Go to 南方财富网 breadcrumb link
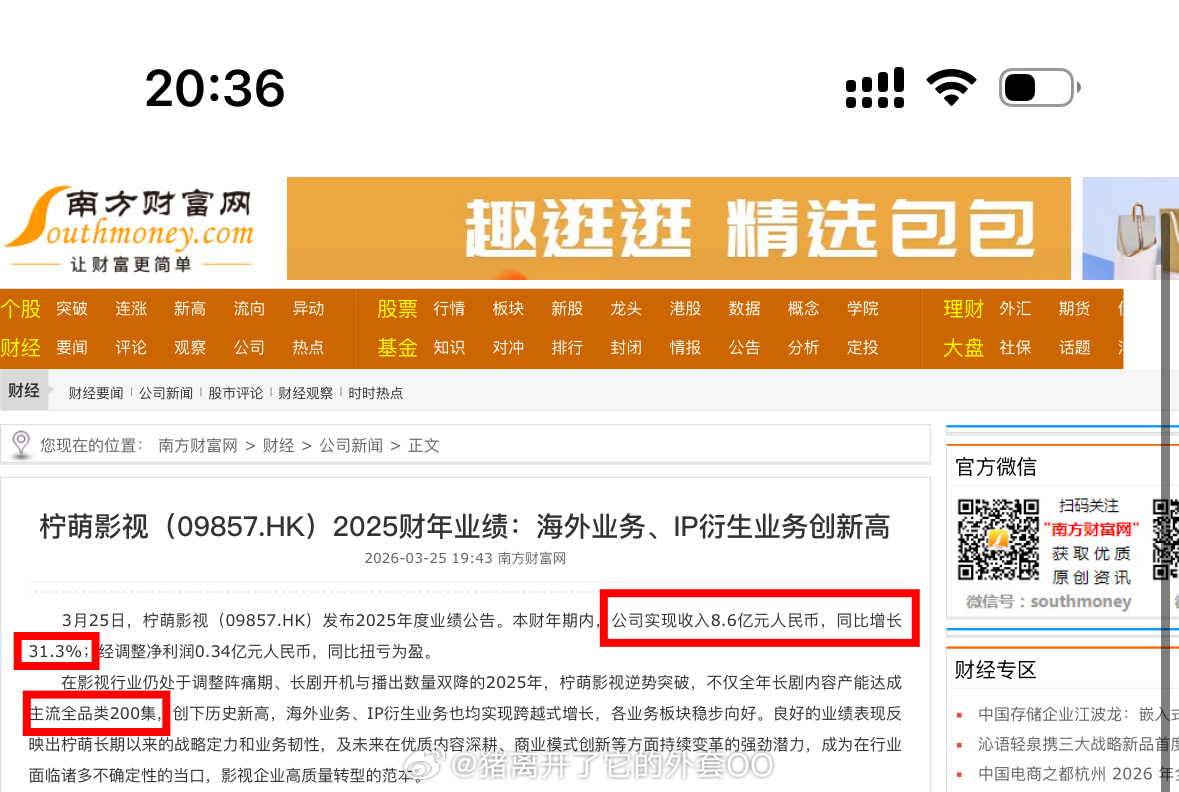The image size is (1179, 792). (198, 445)
